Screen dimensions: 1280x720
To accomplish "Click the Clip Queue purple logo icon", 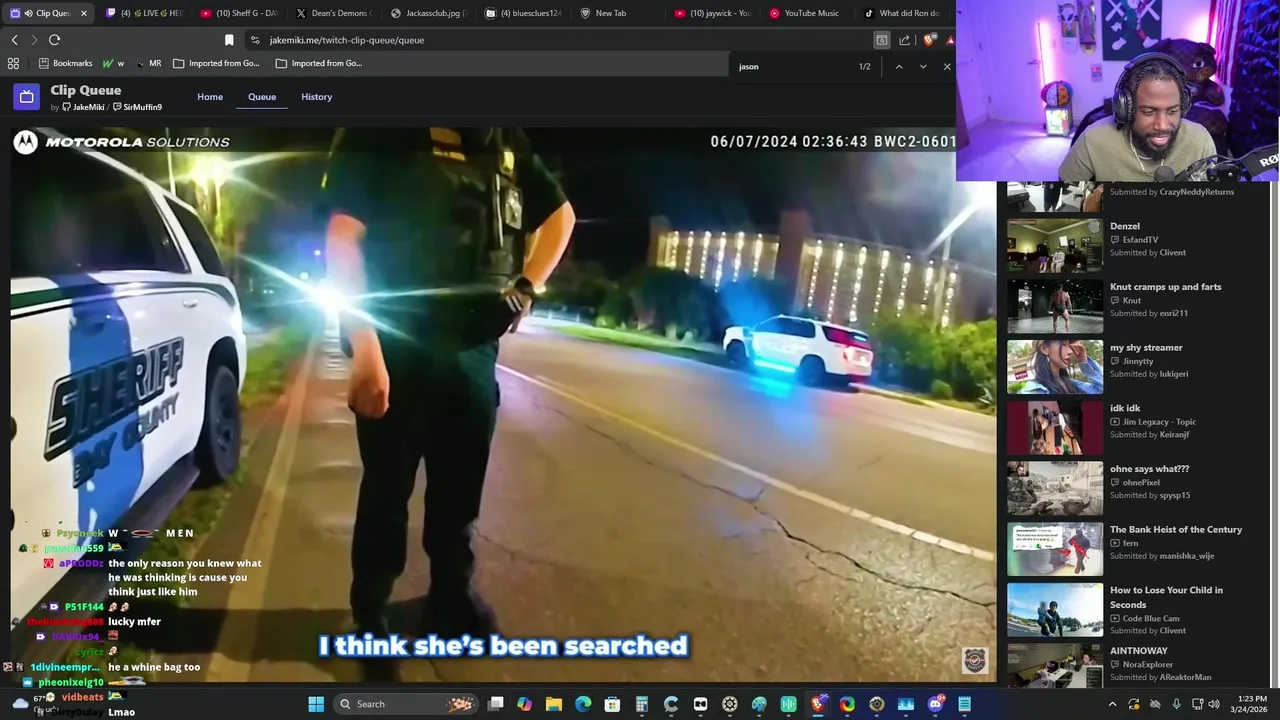I will [27, 97].
